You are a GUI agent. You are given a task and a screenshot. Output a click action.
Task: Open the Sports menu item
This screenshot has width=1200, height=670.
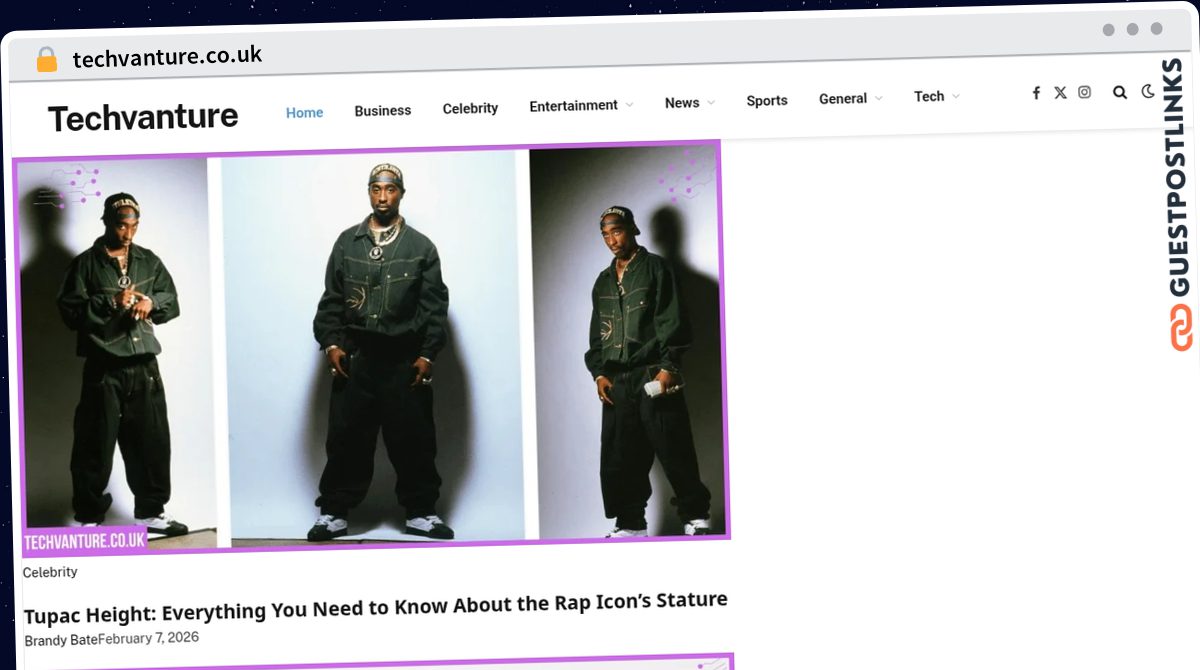767,100
